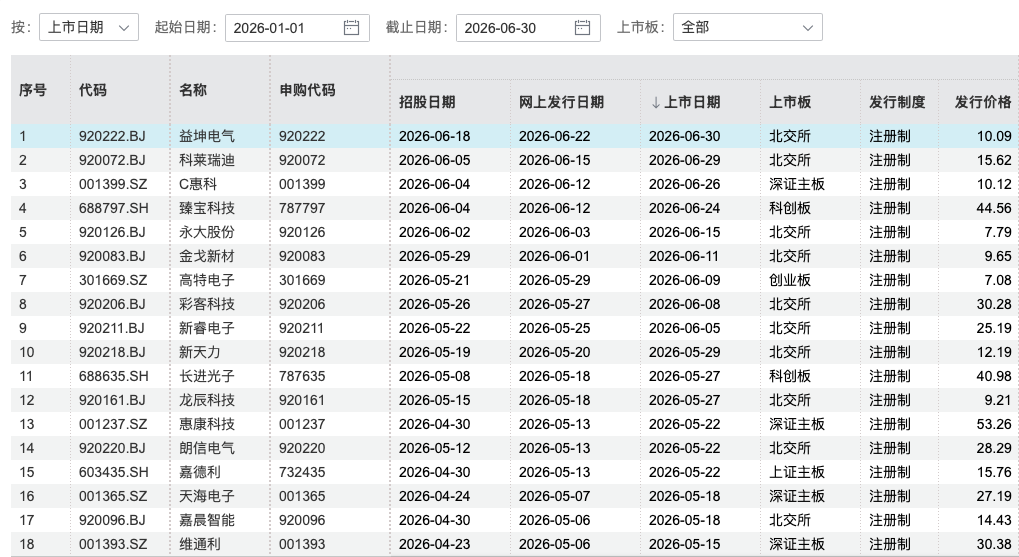Click issue price 9.21
Screen dimensions: 1019x557
point(998,401)
